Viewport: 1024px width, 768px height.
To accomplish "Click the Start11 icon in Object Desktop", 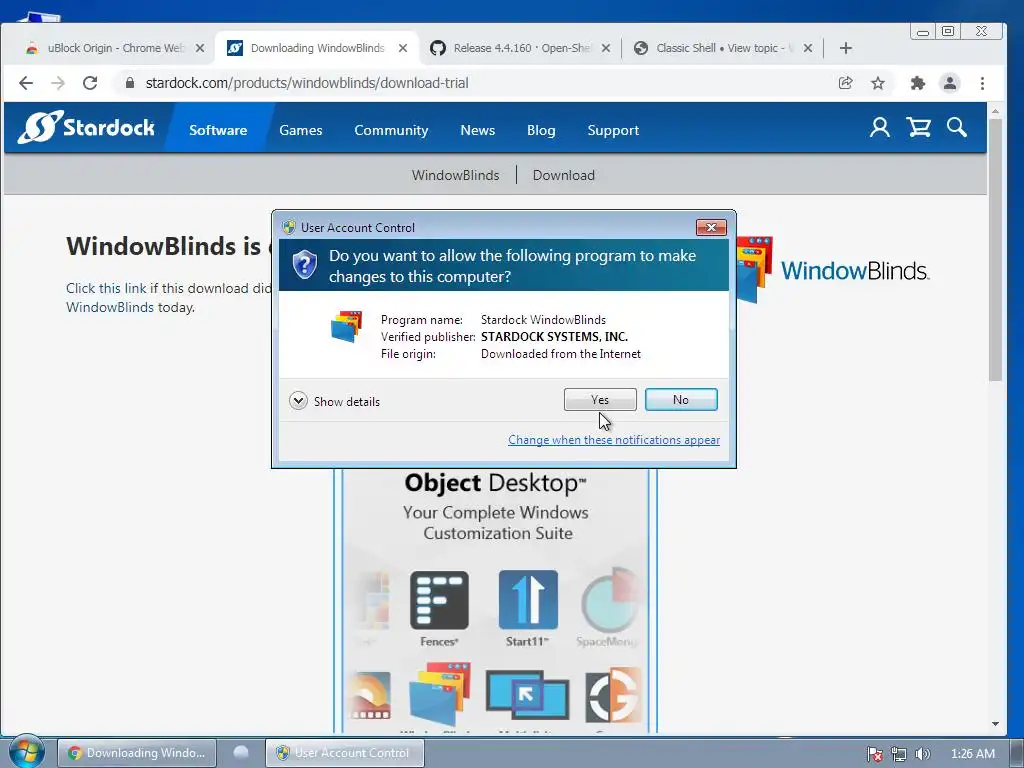I will pyautogui.click(x=528, y=600).
